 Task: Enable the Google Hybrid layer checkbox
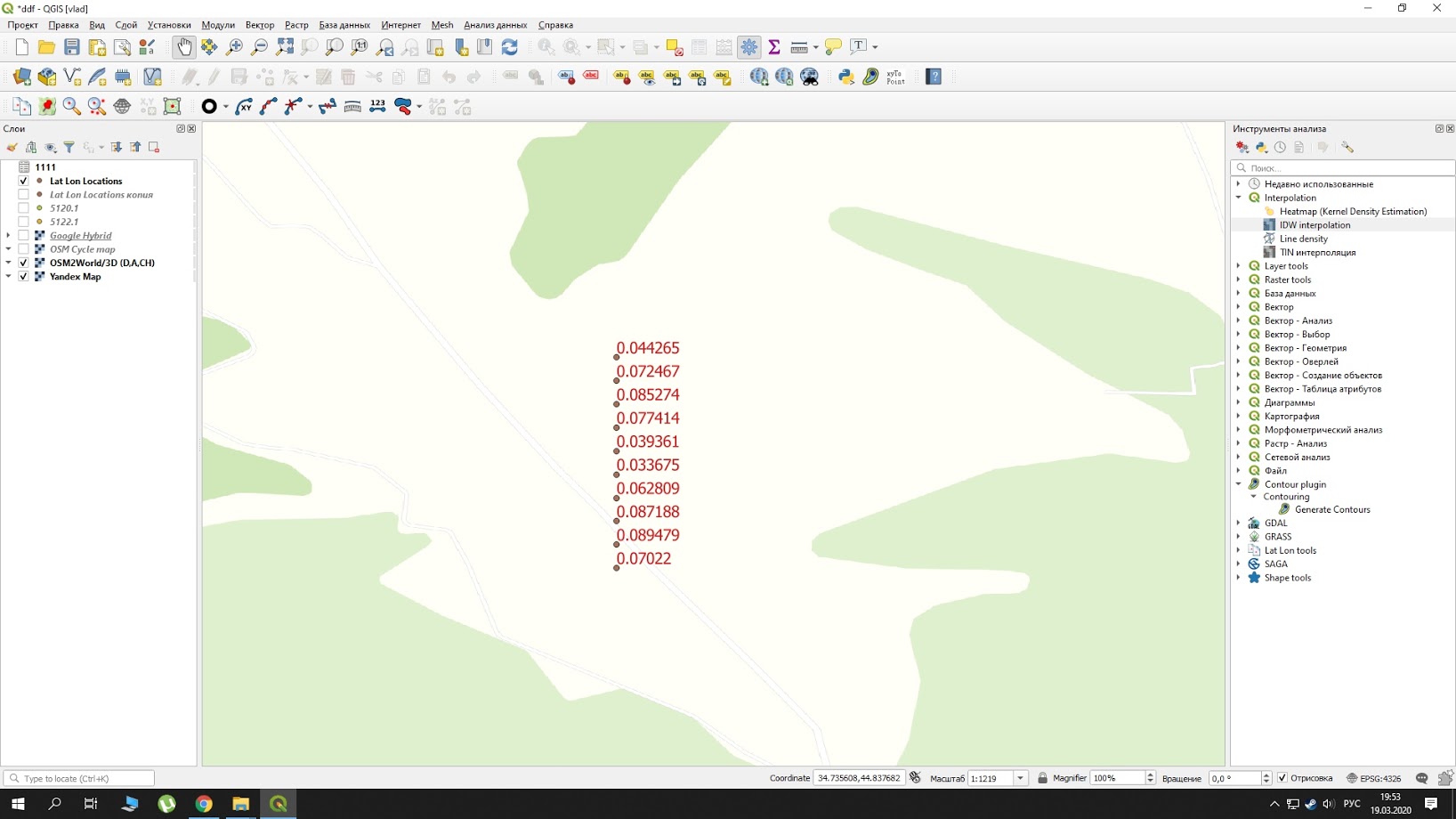24,236
